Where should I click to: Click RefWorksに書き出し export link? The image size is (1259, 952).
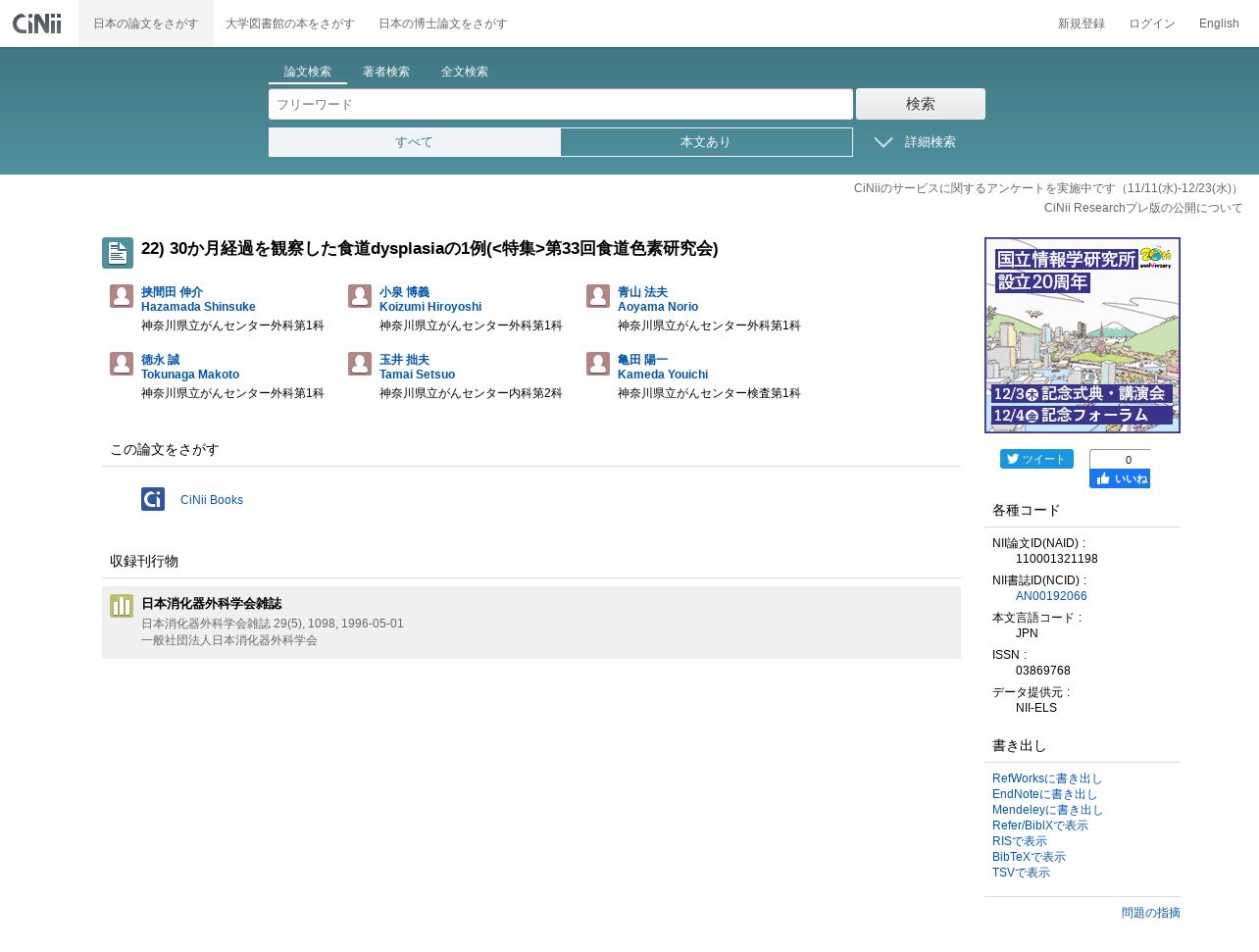tap(1047, 778)
